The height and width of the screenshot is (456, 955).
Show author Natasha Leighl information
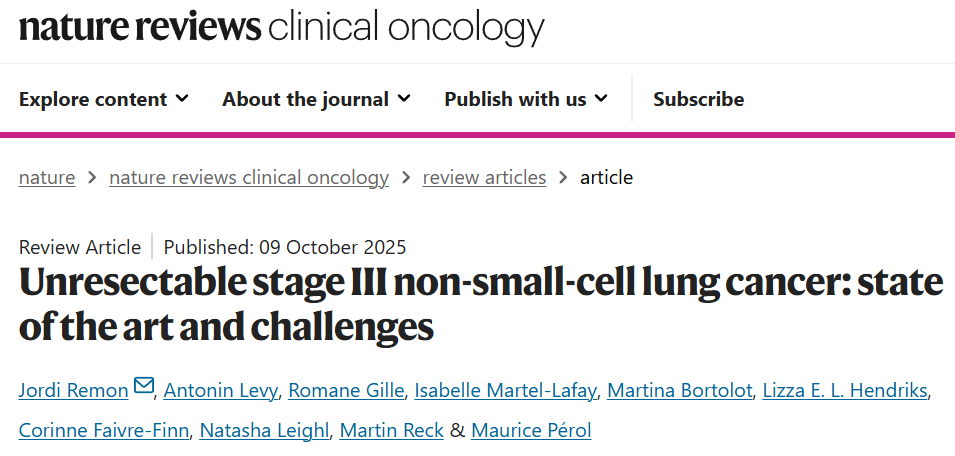(263, 431)
